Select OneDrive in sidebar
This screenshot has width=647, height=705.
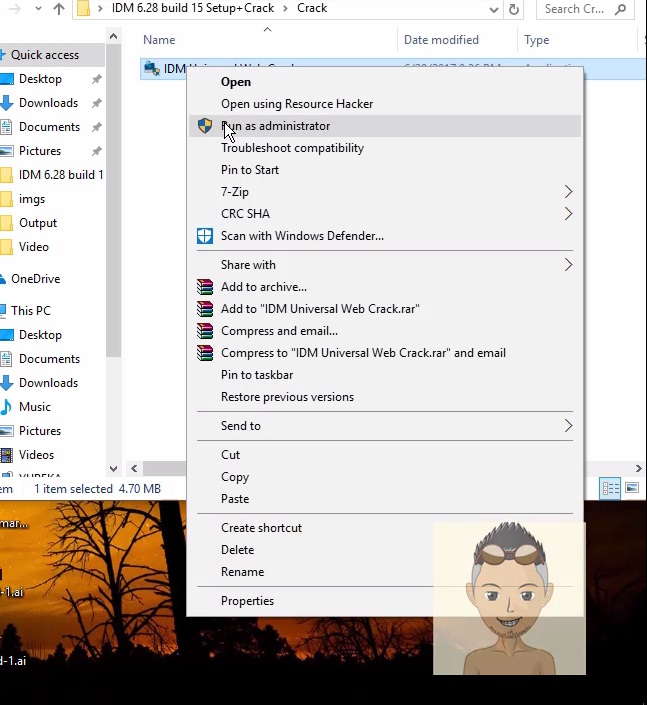click(36, 279)
